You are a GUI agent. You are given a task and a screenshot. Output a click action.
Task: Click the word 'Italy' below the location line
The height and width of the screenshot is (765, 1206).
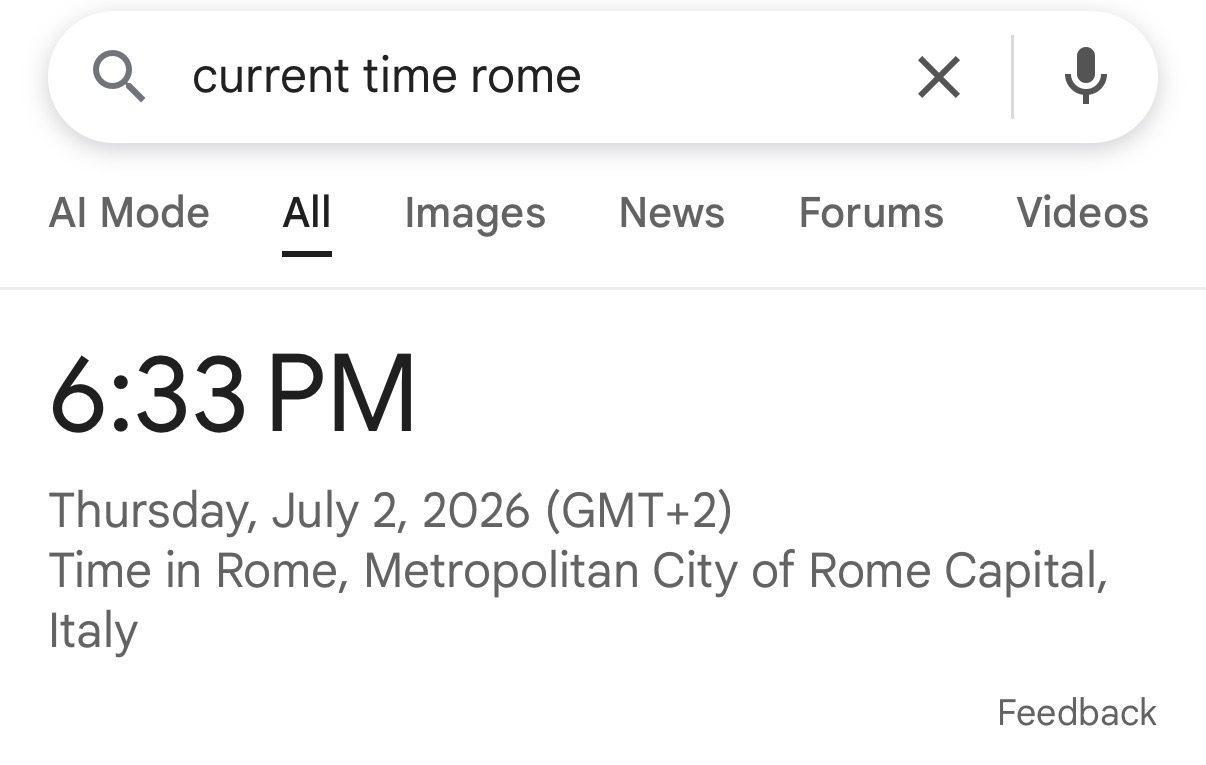tap(93, 631)
